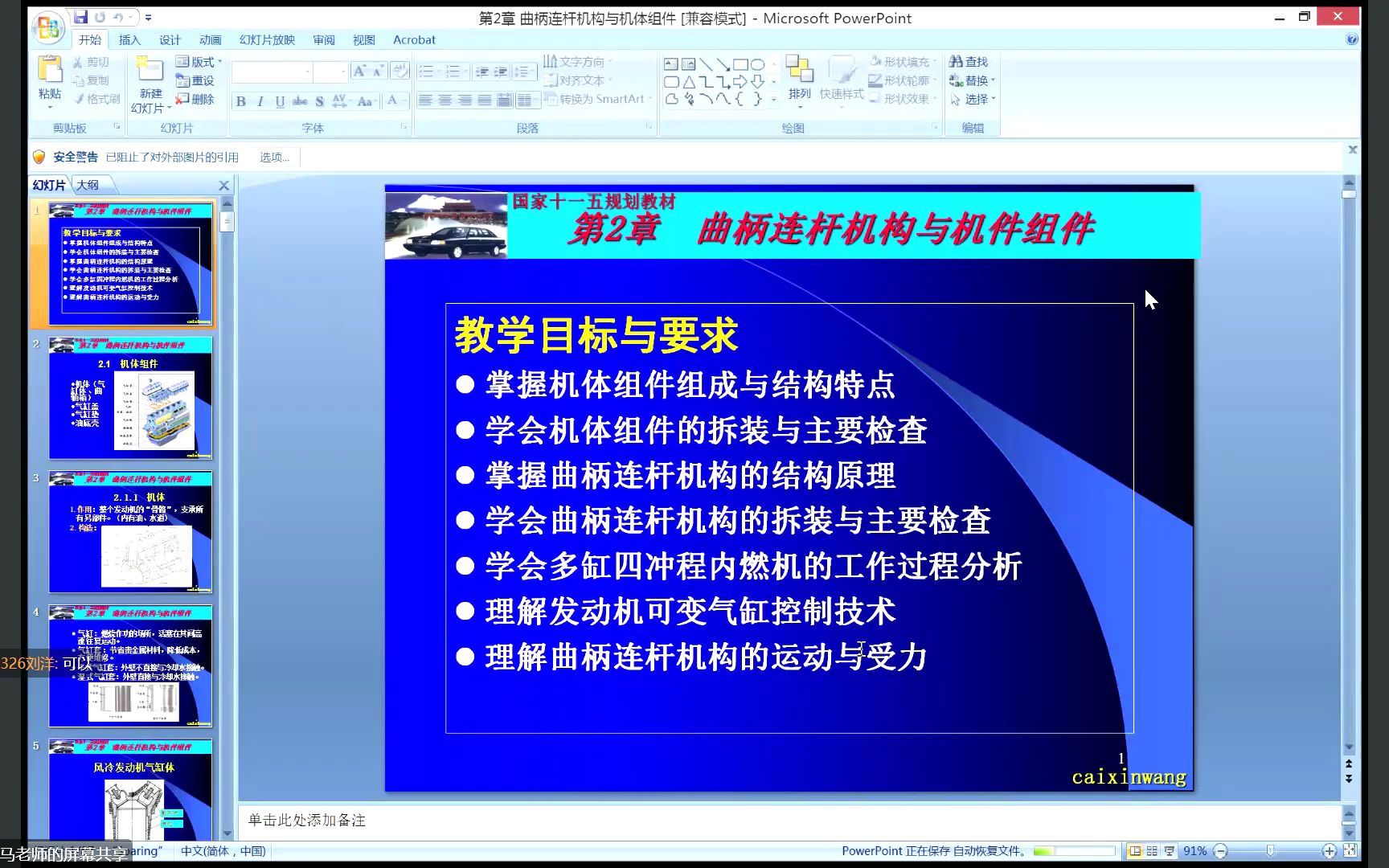Open PowerPoint Help question mark
1389x868 pixels.
[x=1352, y=39]
